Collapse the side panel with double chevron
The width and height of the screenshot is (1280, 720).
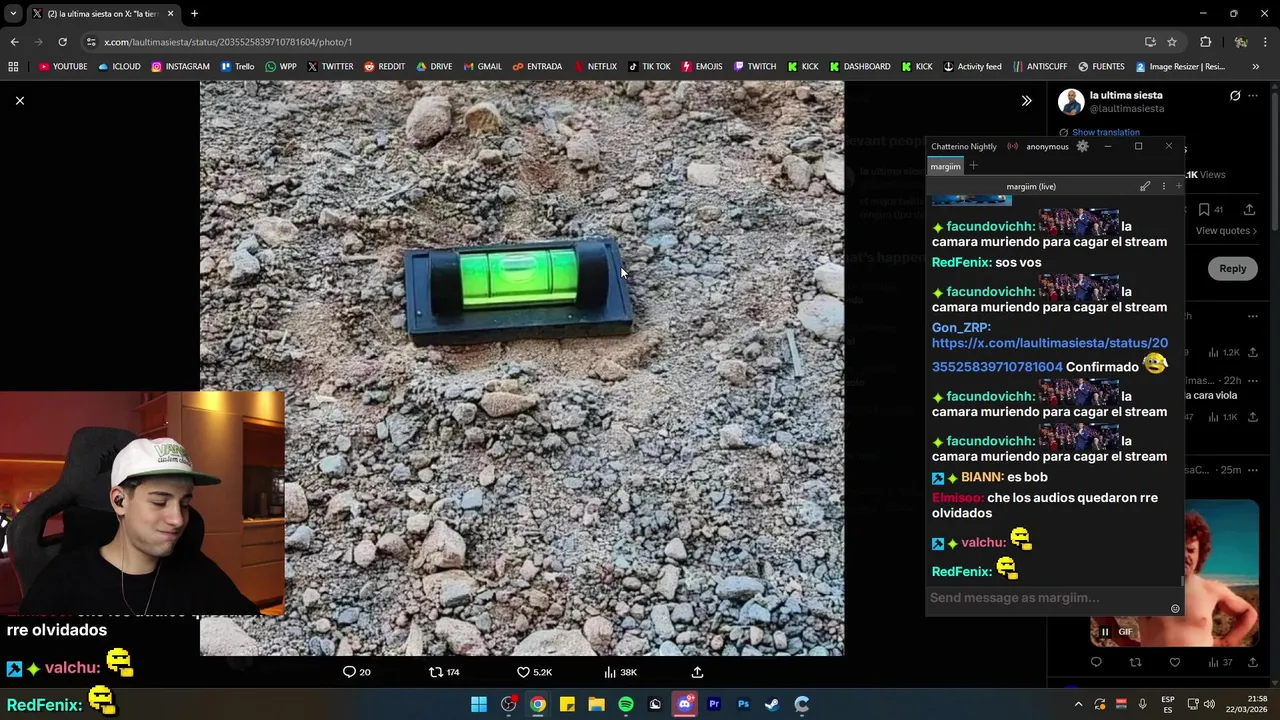point(1026,100)
